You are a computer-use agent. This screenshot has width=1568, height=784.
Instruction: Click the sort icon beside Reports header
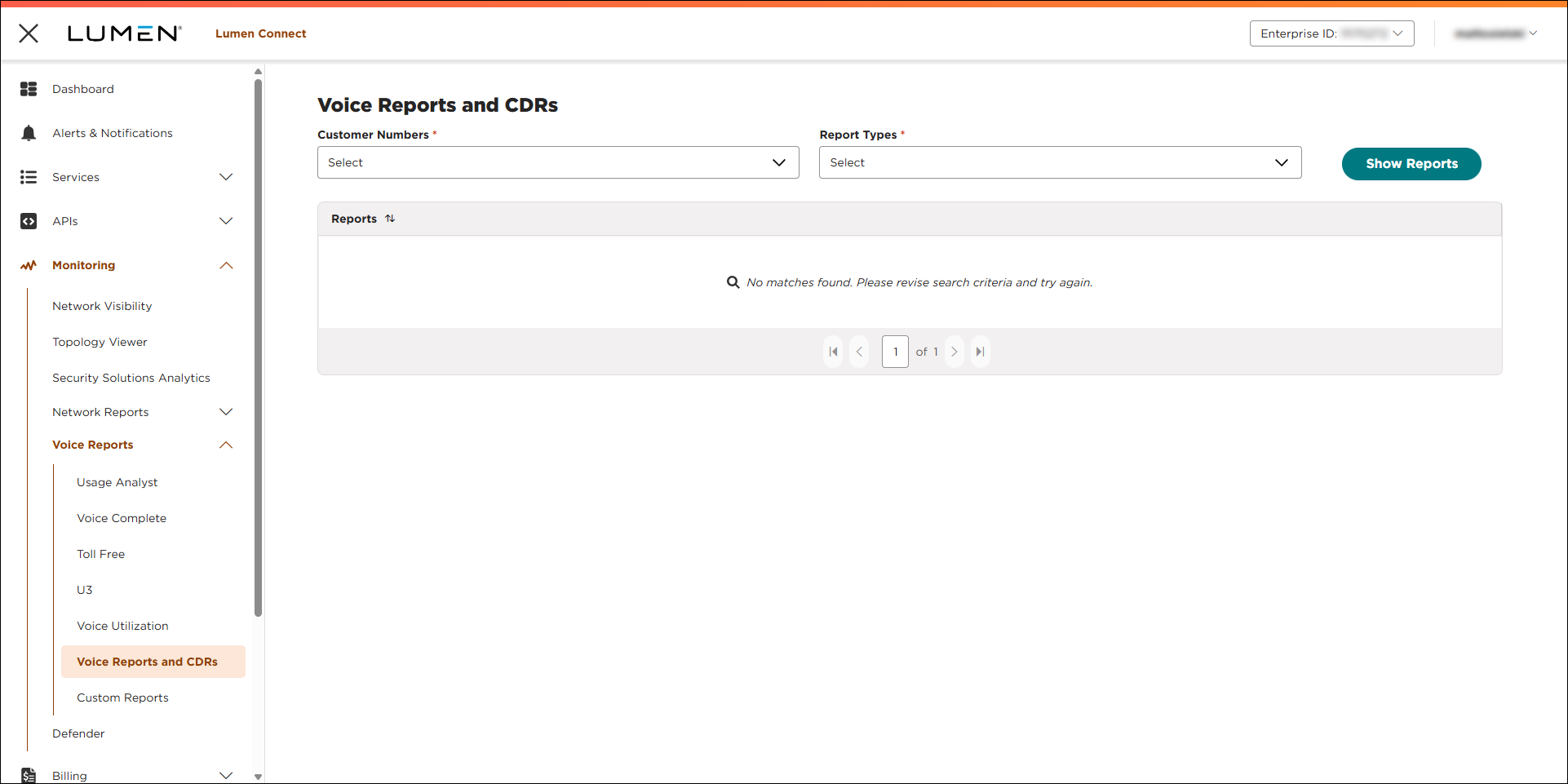[x=390, y=218]
